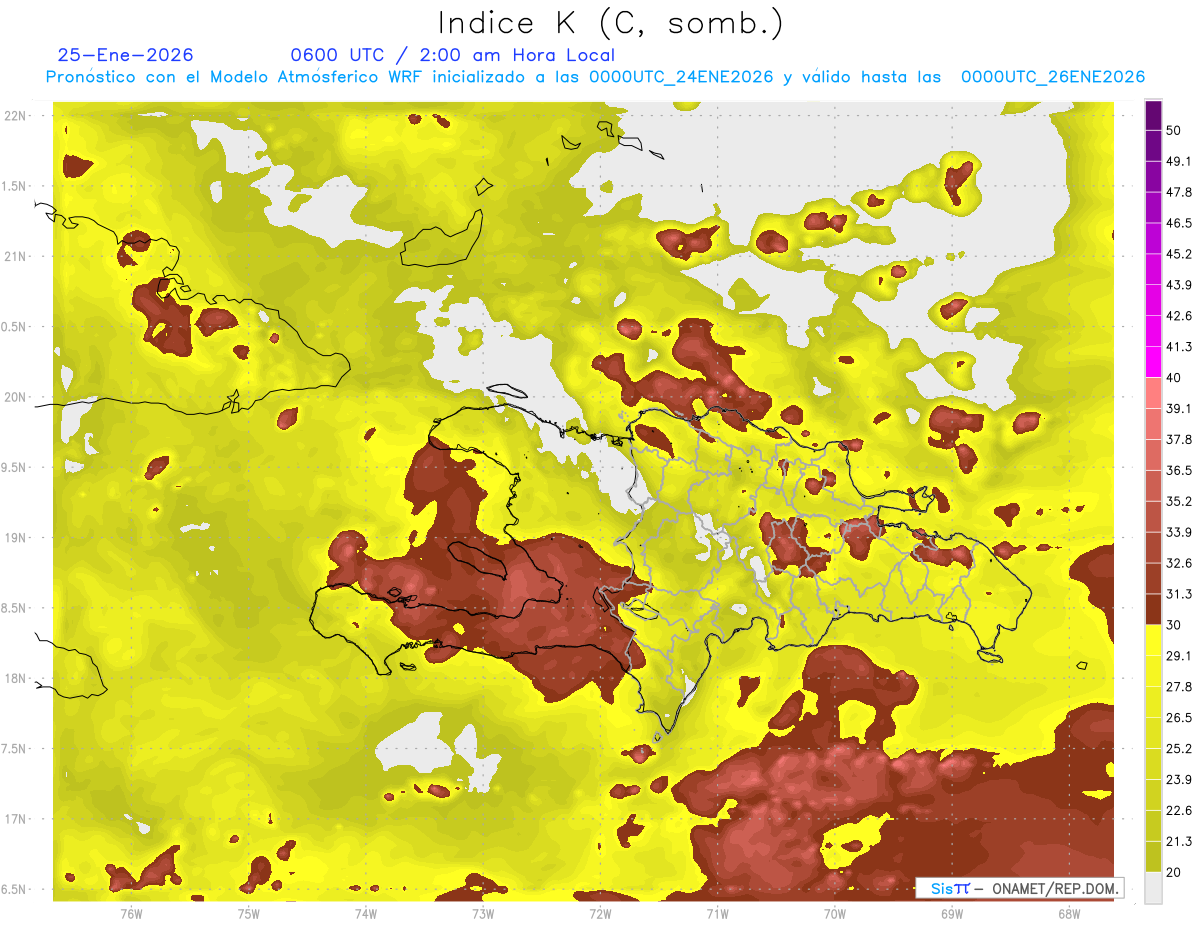This screenshot has width=1200, height=927.
Task: Click the valid-until stamp "0000UTC_26ENE2026"
Action: point(1053,77)
